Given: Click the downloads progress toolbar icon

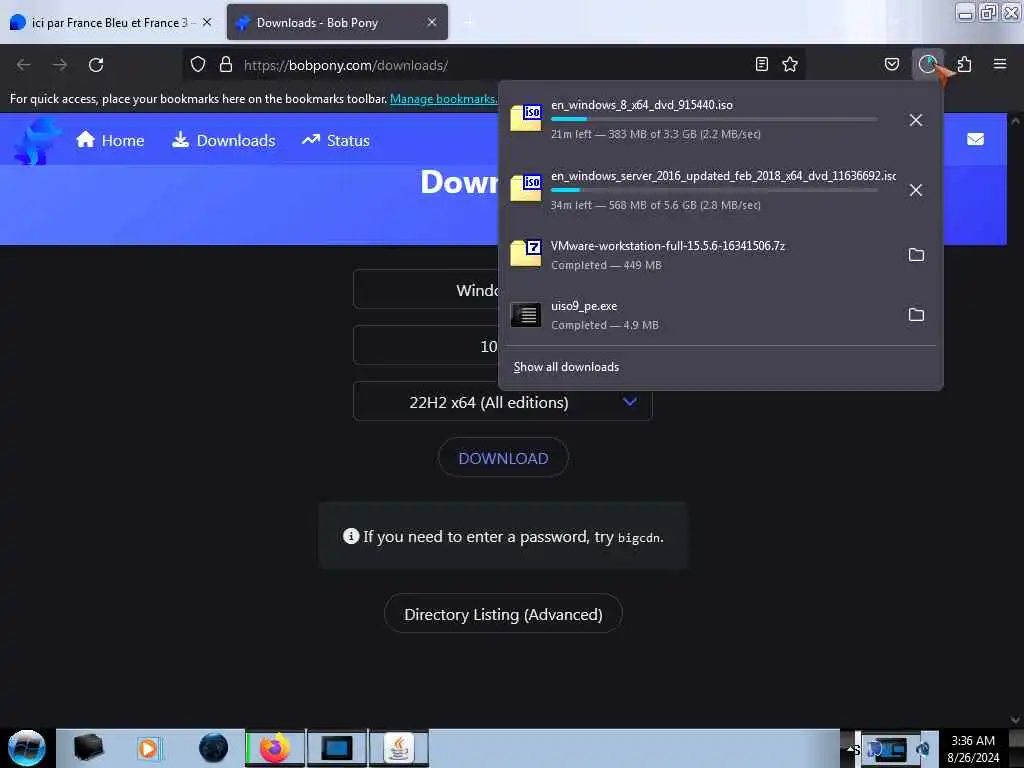Looking at the screenshot, I should pyautogui.click(x=927, y=64).
